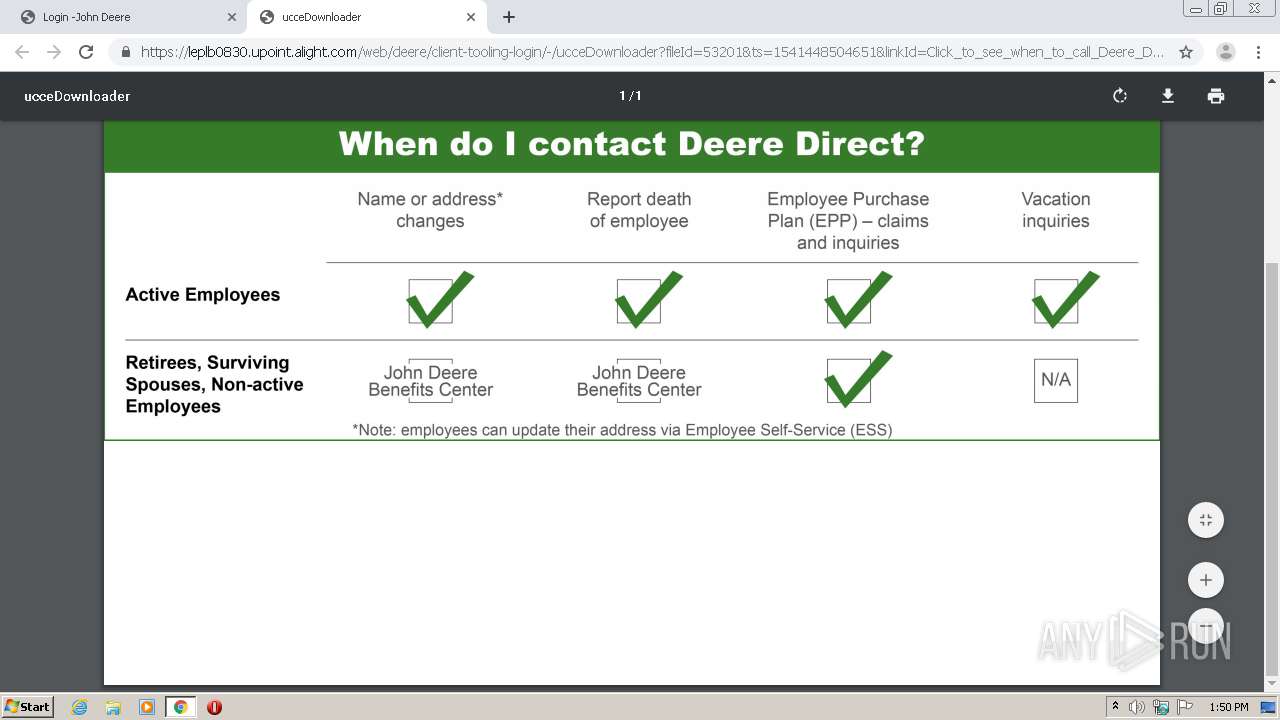This screenshot has height=720, width=1280.
Task: Click the taskbar clock 1:50 PM
Action: (x=1229, y=707)
